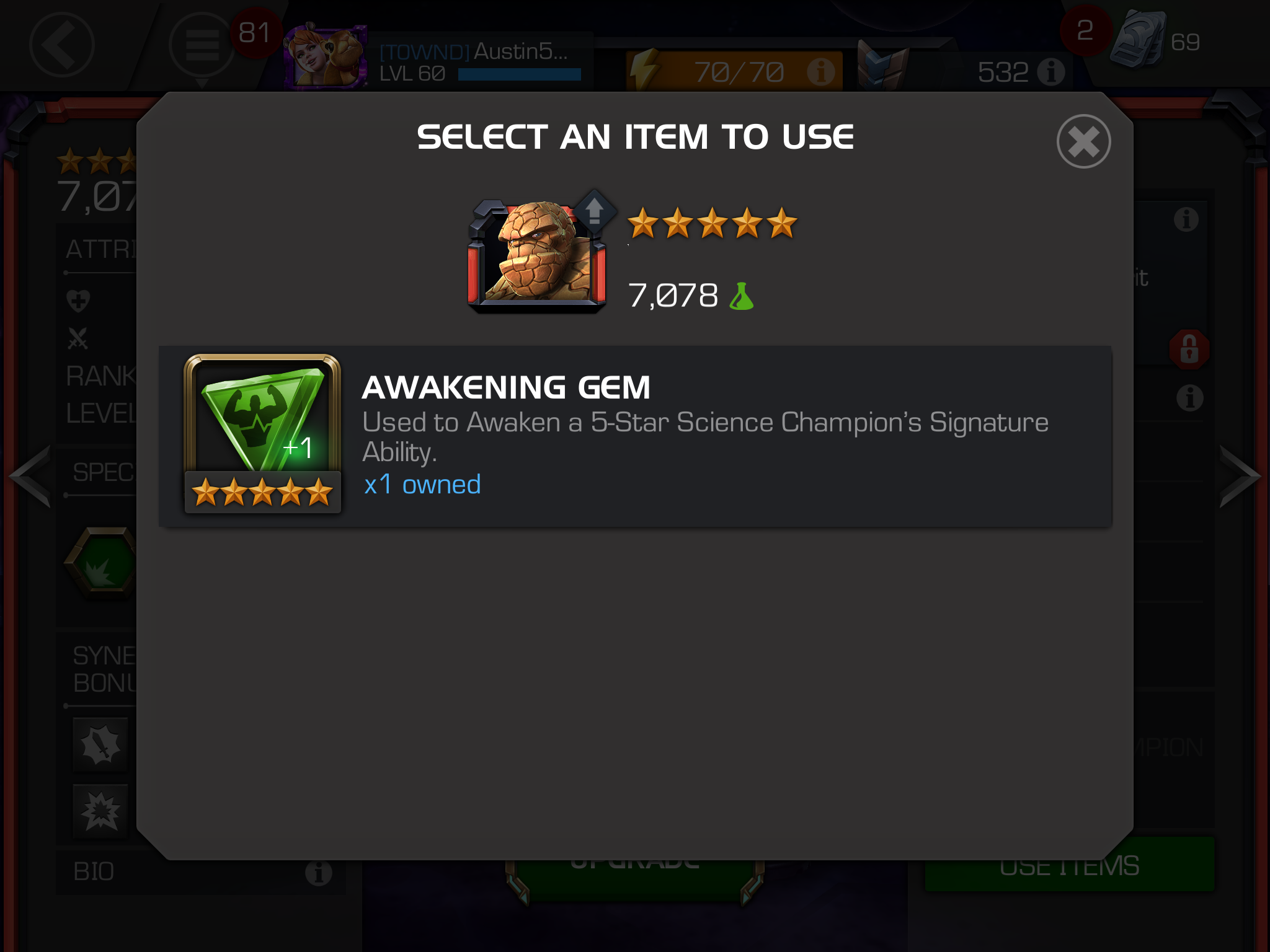Tap the second synergy bonus burst icon
Image resolution: width=1270 pixels, height=952 pixels.
100,811
